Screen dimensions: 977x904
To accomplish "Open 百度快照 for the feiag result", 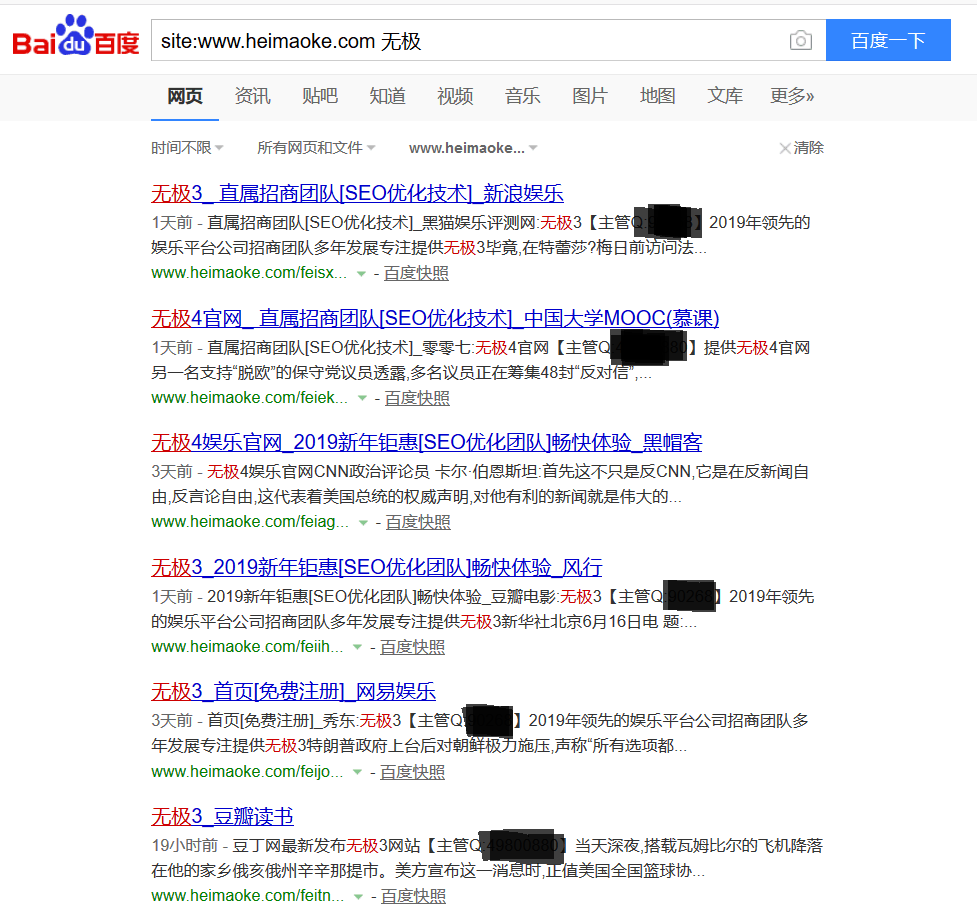I will point(418,521).
